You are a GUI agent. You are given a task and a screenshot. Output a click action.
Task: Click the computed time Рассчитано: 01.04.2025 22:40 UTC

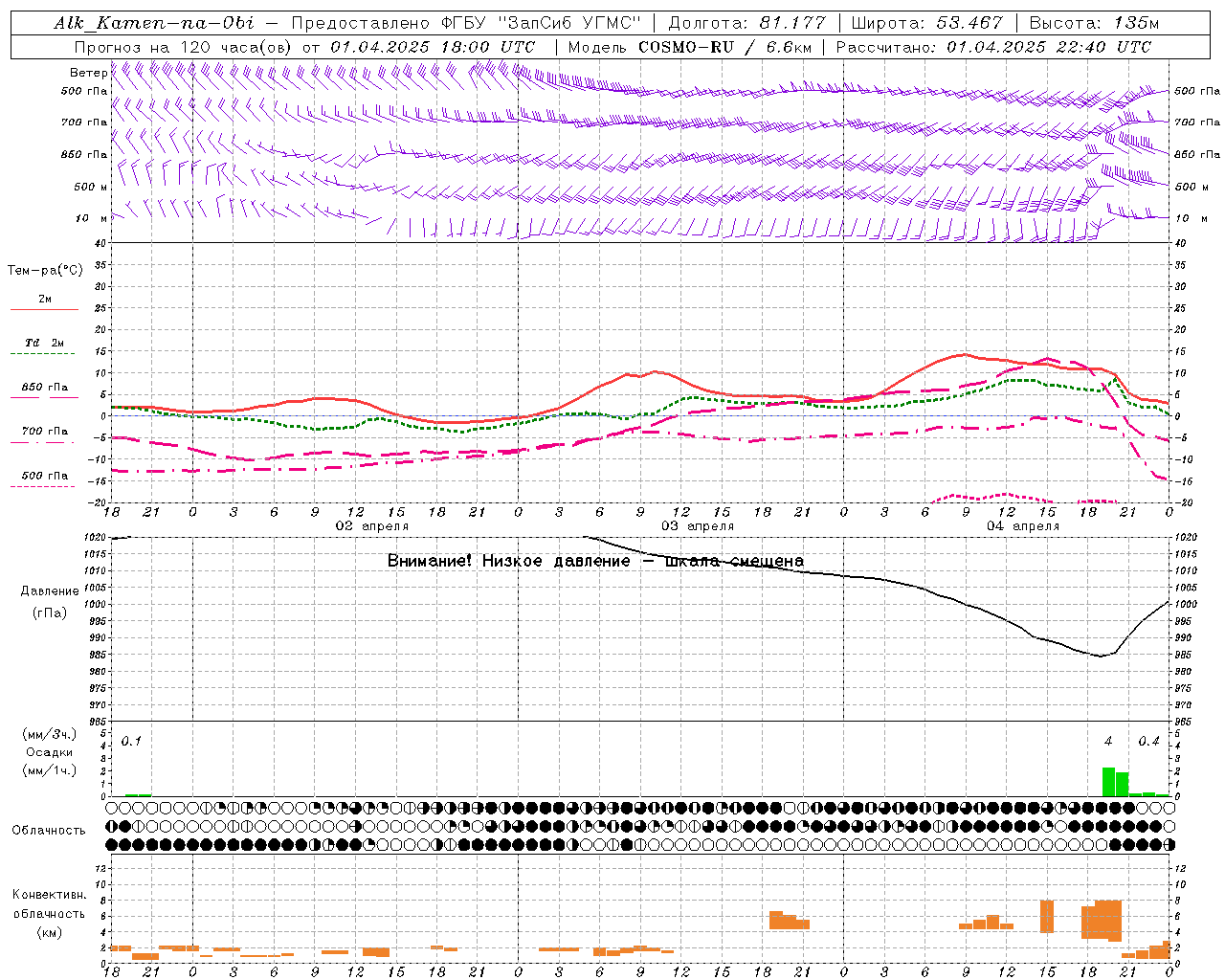(x=993, y=47)
